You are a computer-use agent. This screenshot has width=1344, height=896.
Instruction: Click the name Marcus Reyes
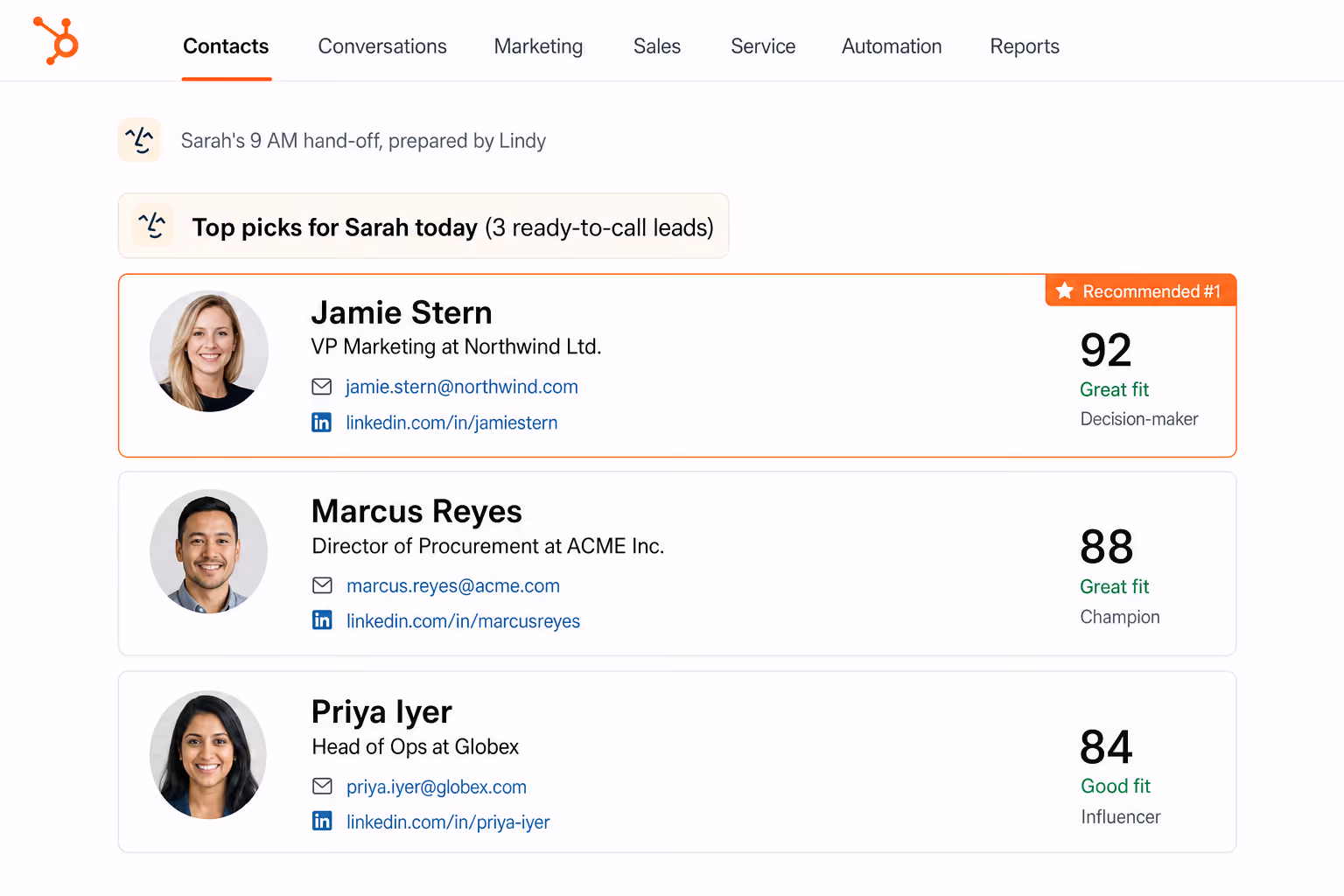click(x=416, y=511)
